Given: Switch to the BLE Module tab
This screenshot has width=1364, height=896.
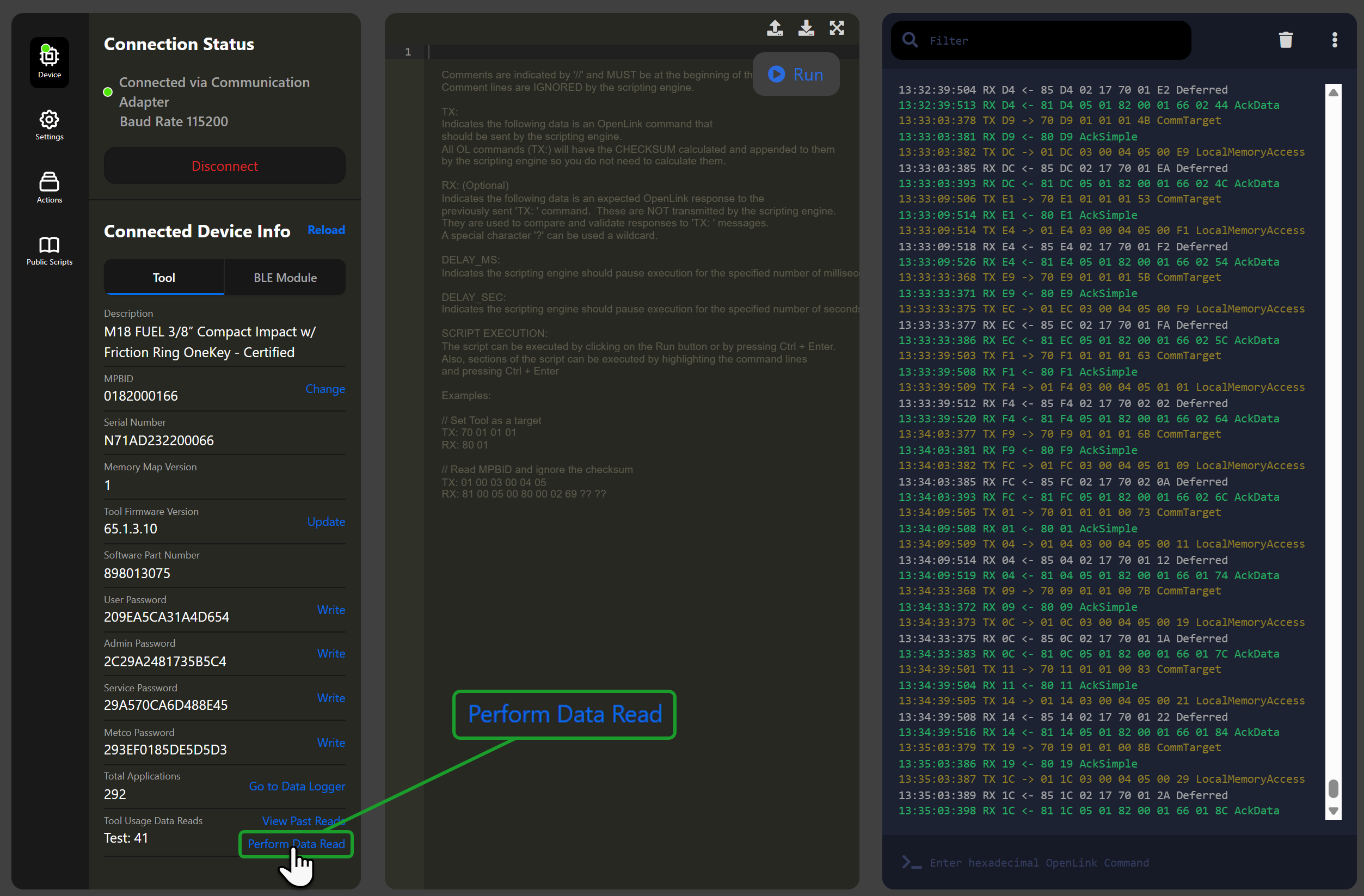Looking at the screenshot, I should click(285, 278).
